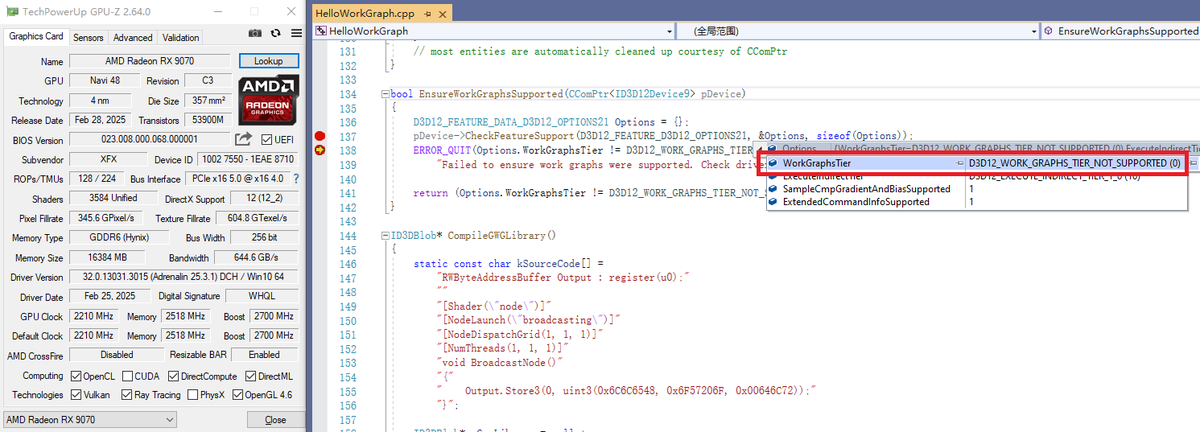Viewport: 1200px width, 432px height.
Task: Toggle the OpenGL 4.6 checkbox
Action: 238,395
